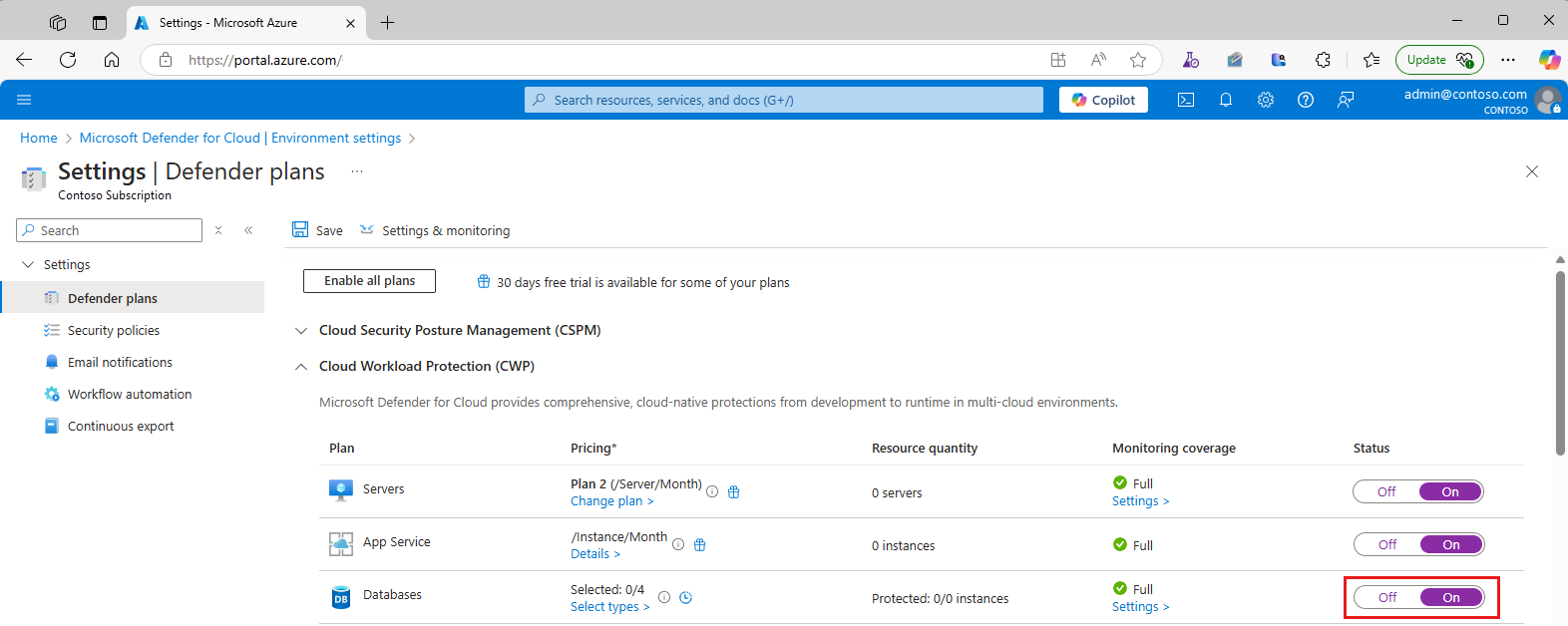This screenshot has width=1568, height=626.
Task: Open portal settings gear icon
Action: [x=1266, y=100]
